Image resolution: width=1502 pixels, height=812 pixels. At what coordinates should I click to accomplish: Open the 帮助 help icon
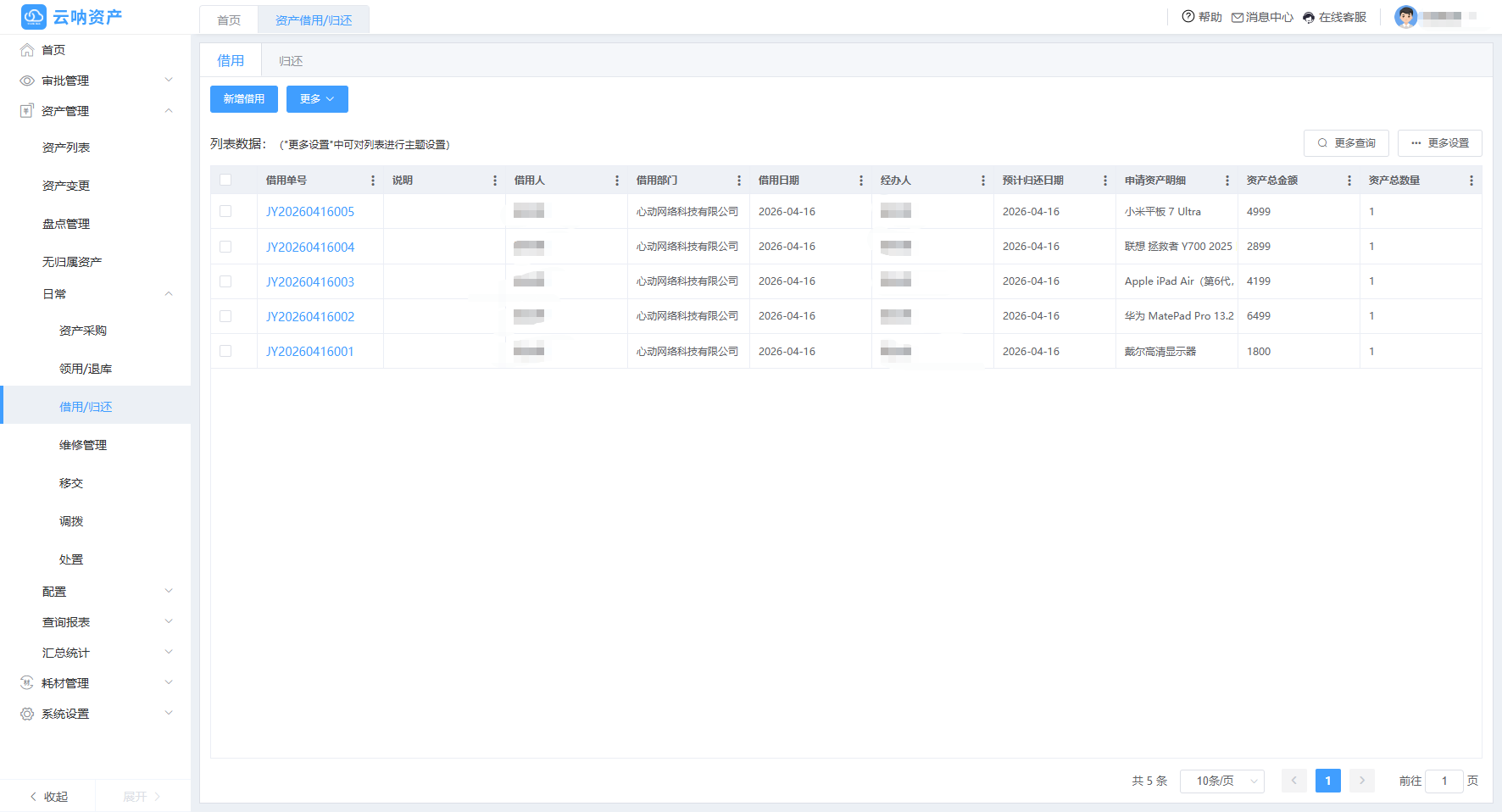pyautogui.click(x=1188, y=16)
